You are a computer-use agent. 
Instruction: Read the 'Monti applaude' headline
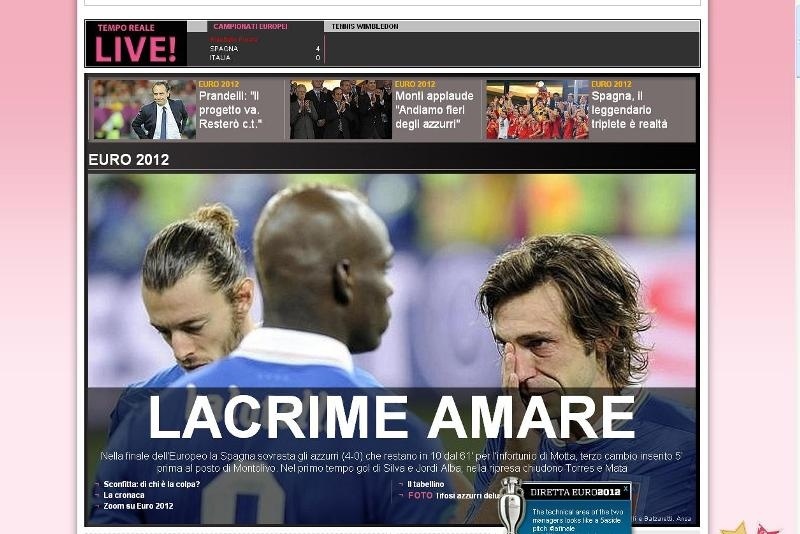pyautogui.click(x=434, y=110)
